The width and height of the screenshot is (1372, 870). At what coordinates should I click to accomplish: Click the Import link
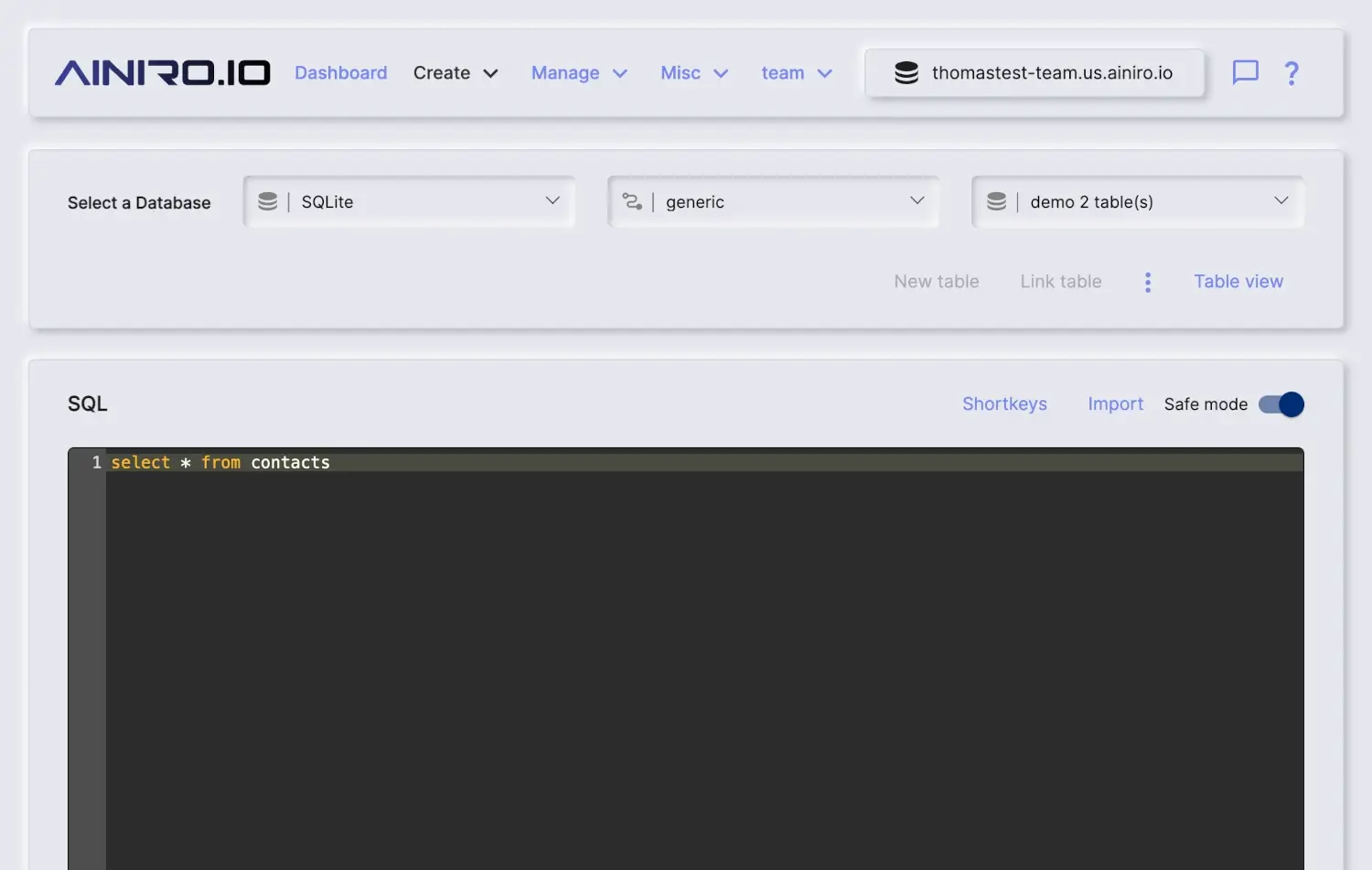click(x=1115, y=404)
